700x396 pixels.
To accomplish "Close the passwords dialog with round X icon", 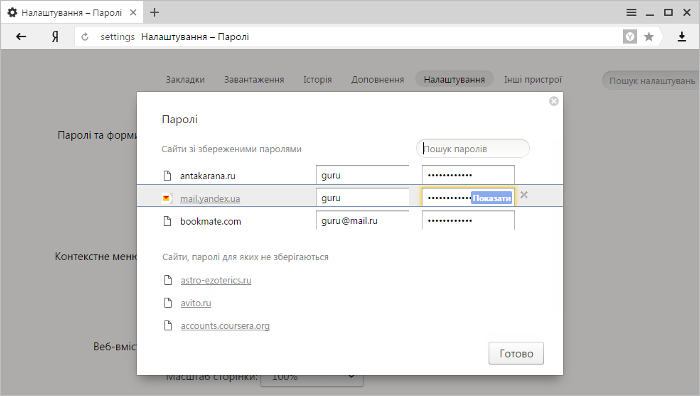I will (x=554, y=101).
